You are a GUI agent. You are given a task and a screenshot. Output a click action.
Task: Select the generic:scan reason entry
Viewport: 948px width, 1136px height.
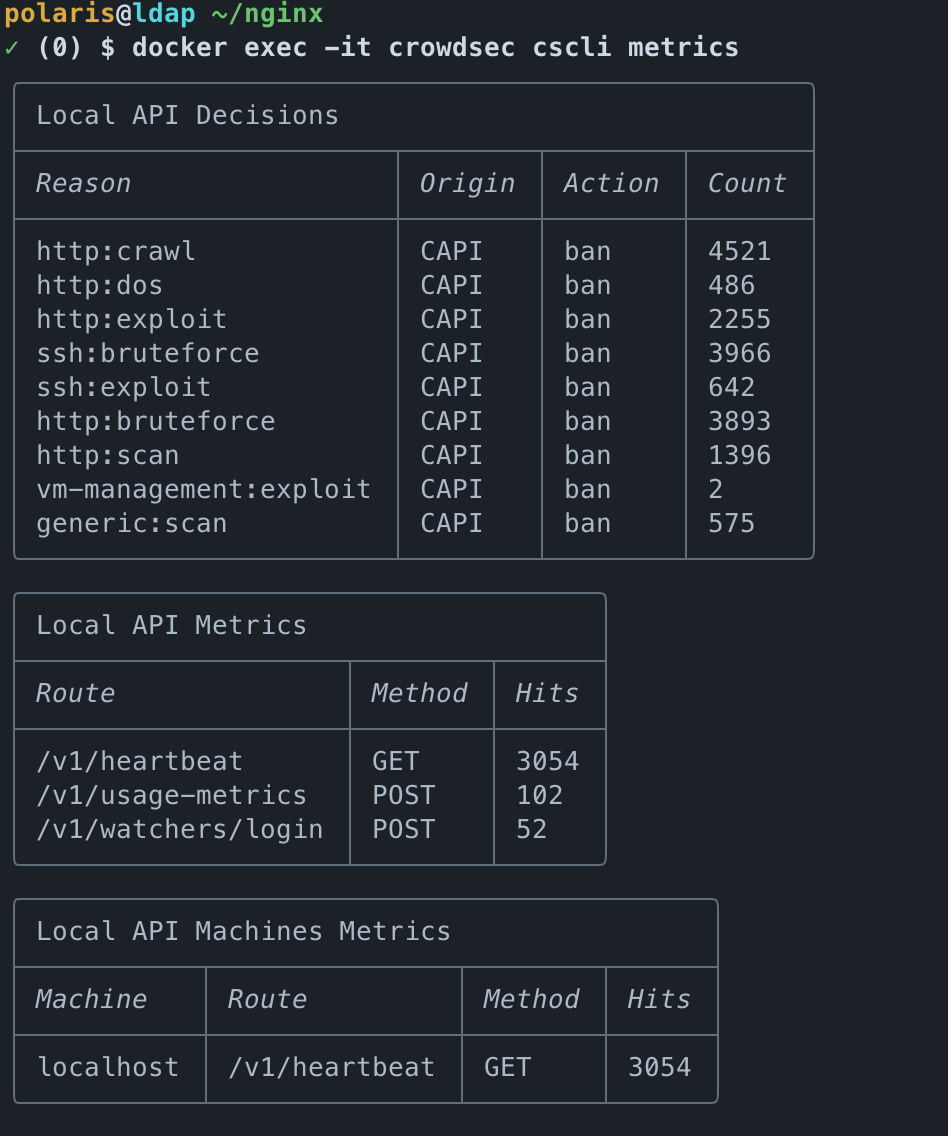coord(131,524)
